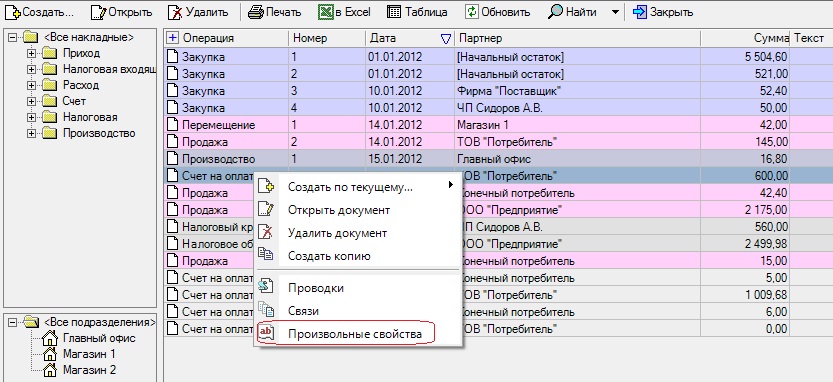Click the Текст column header
This screenshot has width=833, height=382.
click(811, 38)
